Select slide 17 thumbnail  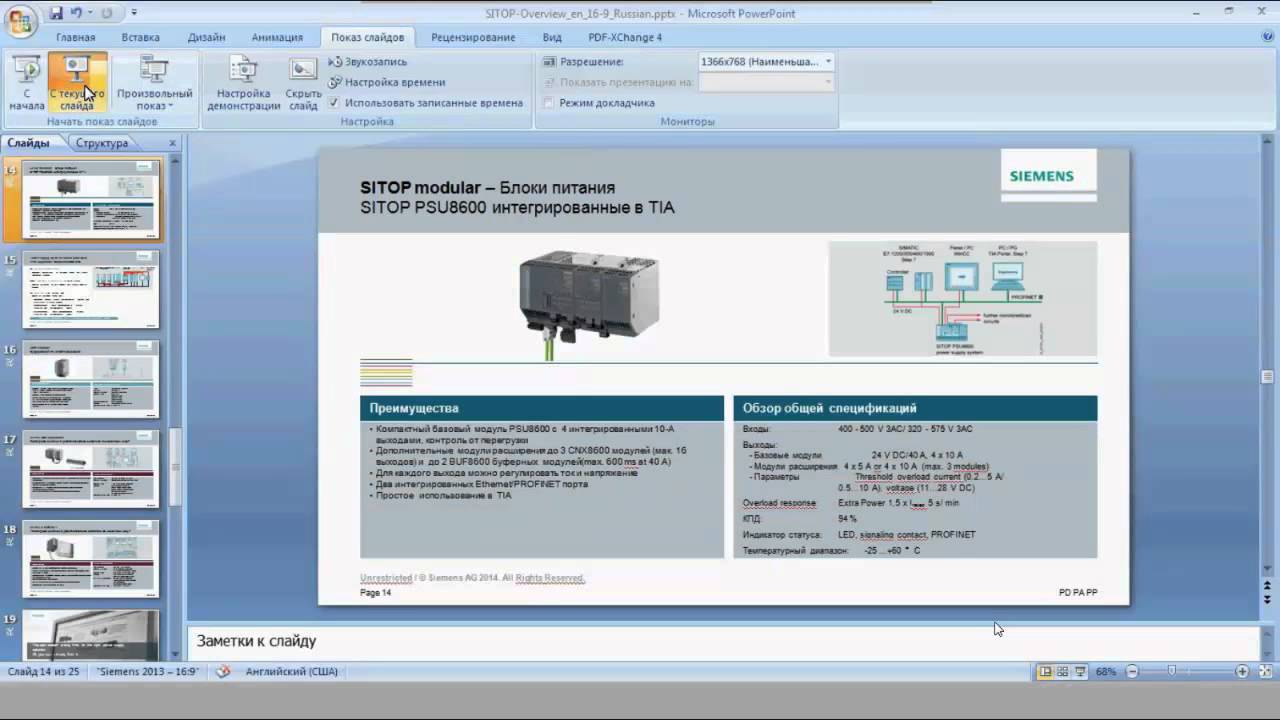(91, 469)
